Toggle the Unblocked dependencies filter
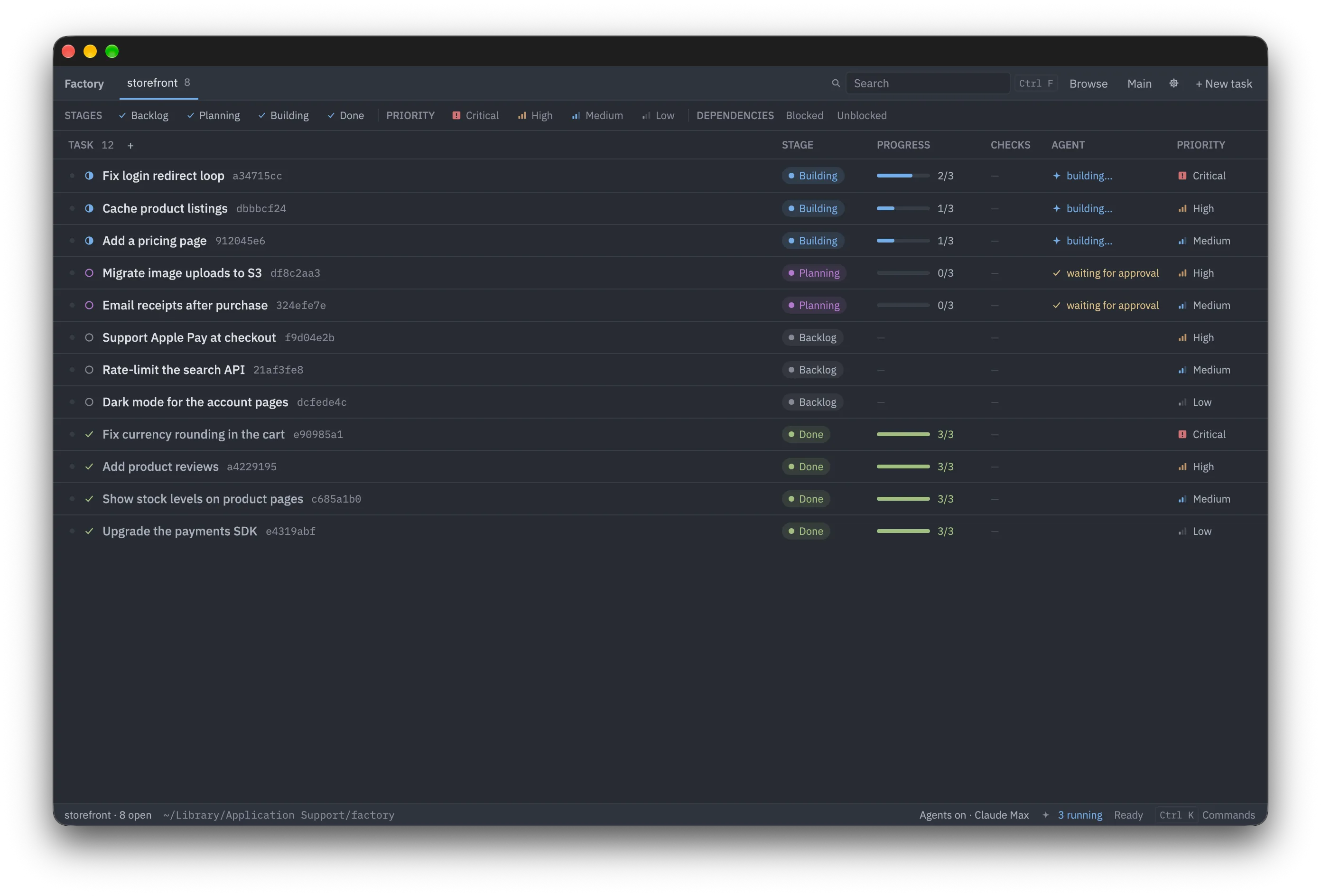Viewport: 1321px width, 896px height. 862,115
